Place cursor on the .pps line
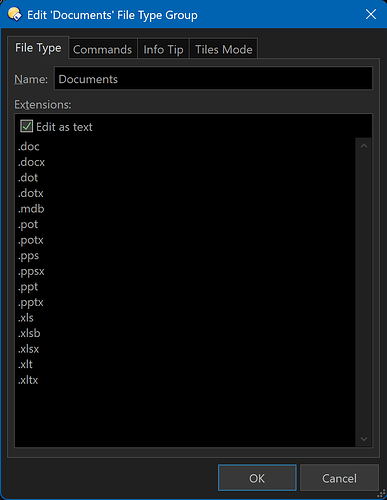Screen dimensions: 387x500 pos(28,256)
